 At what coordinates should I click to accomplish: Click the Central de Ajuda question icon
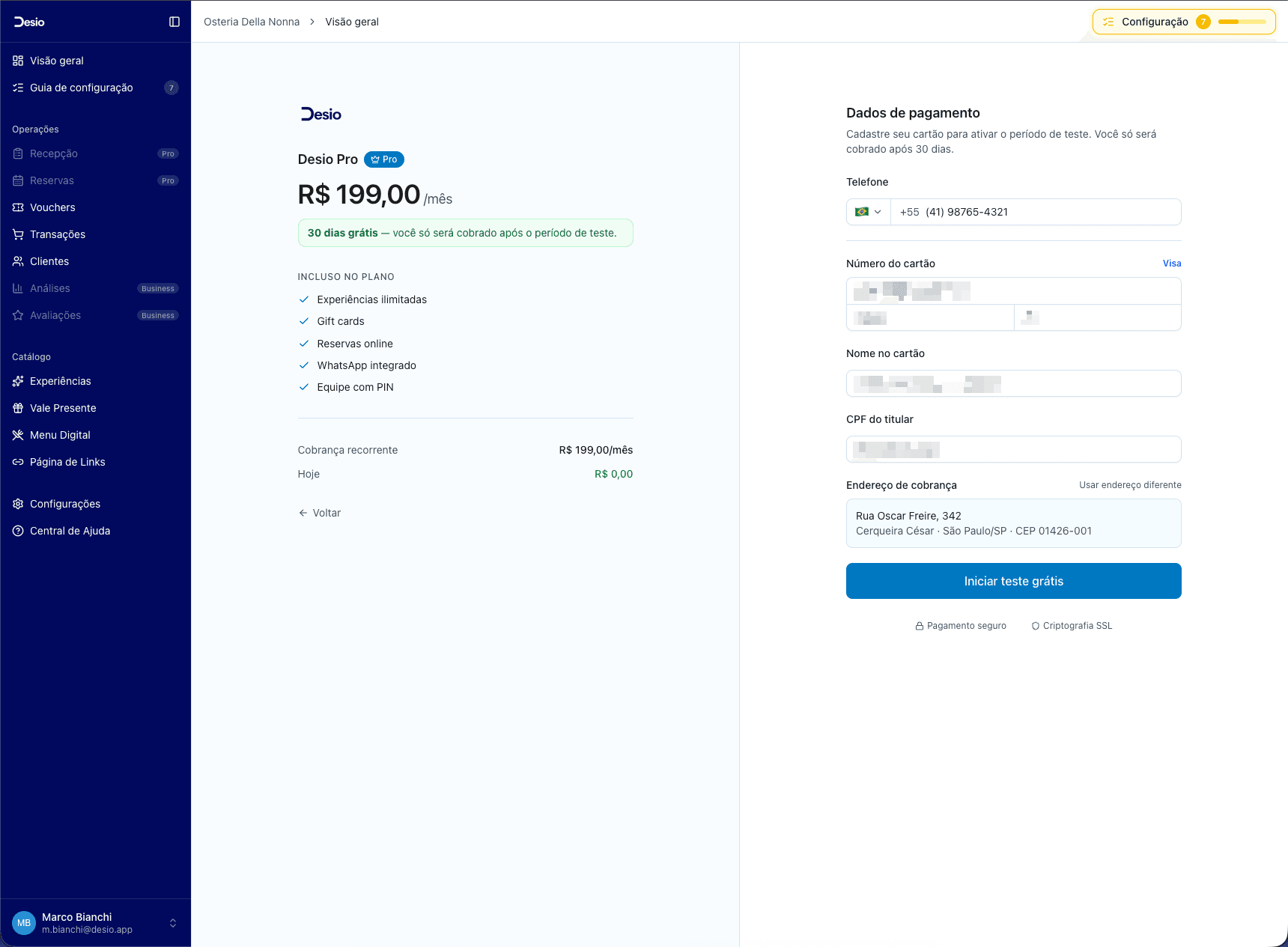click(18, 531)
